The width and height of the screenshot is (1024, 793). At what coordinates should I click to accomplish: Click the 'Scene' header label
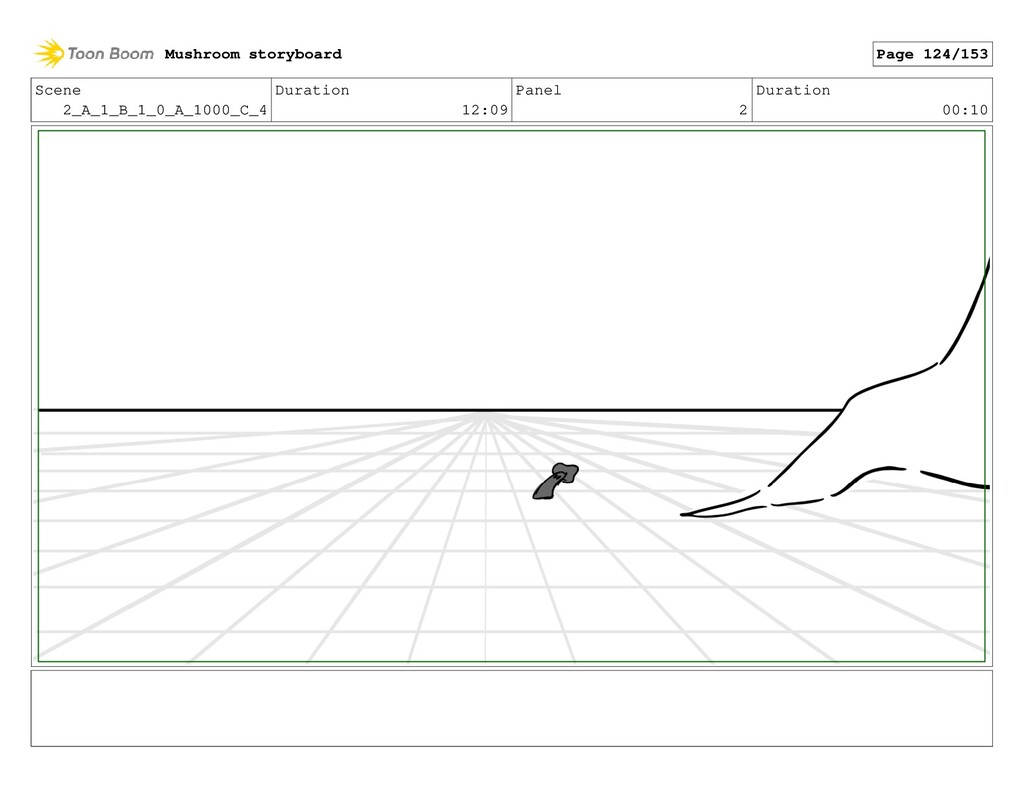58,90
